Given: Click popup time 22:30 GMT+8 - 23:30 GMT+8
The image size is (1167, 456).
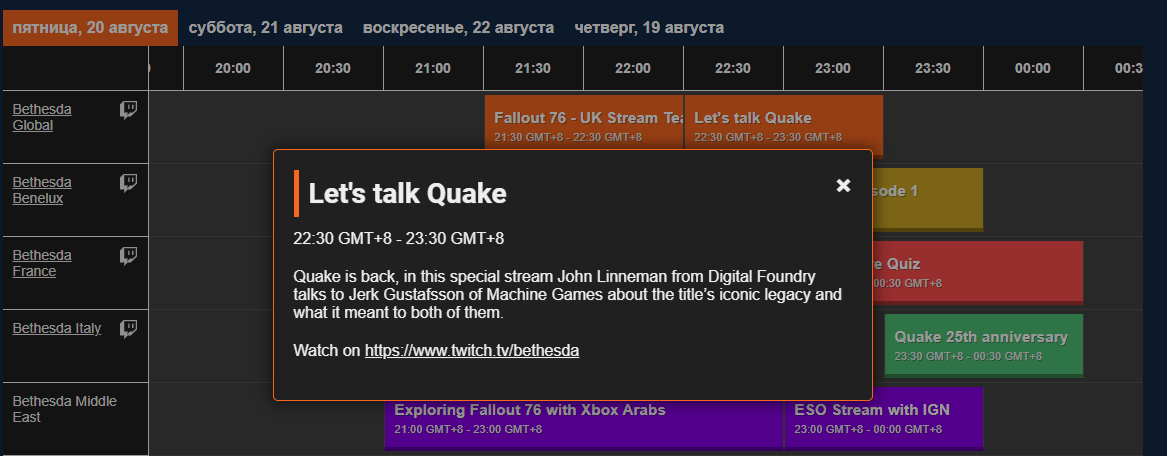Looking at the screenshot, I should [x=399, y=239].
